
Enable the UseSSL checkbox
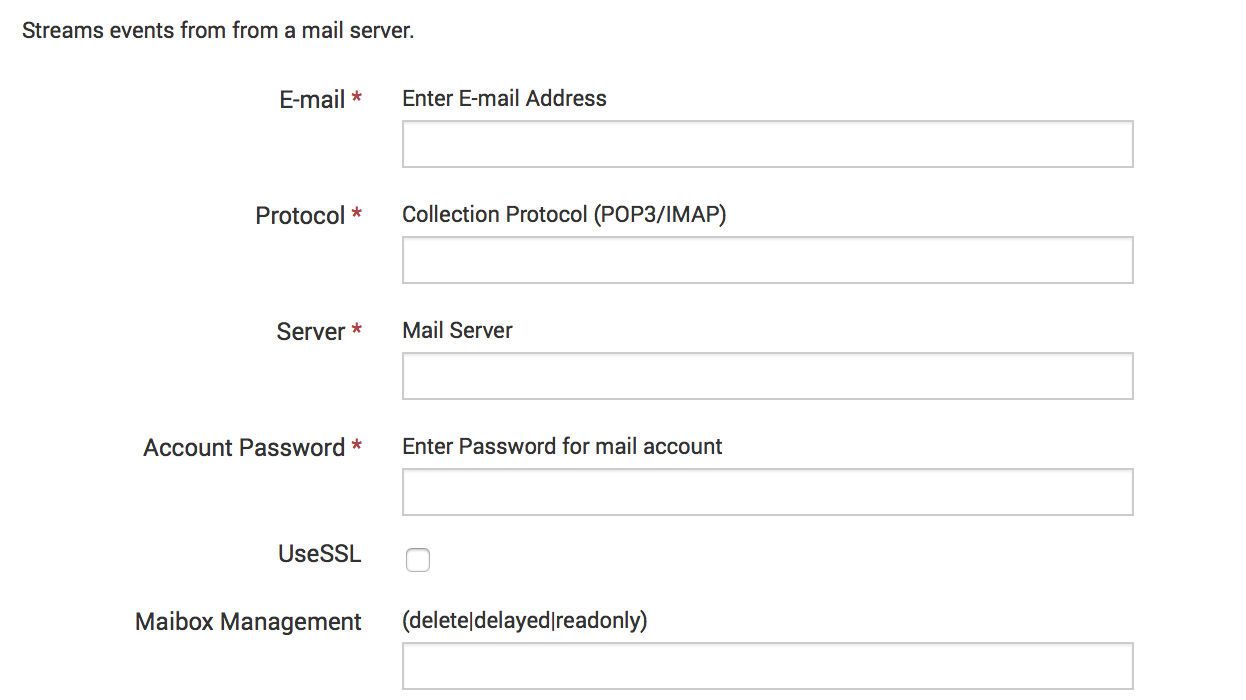point(418,560)
